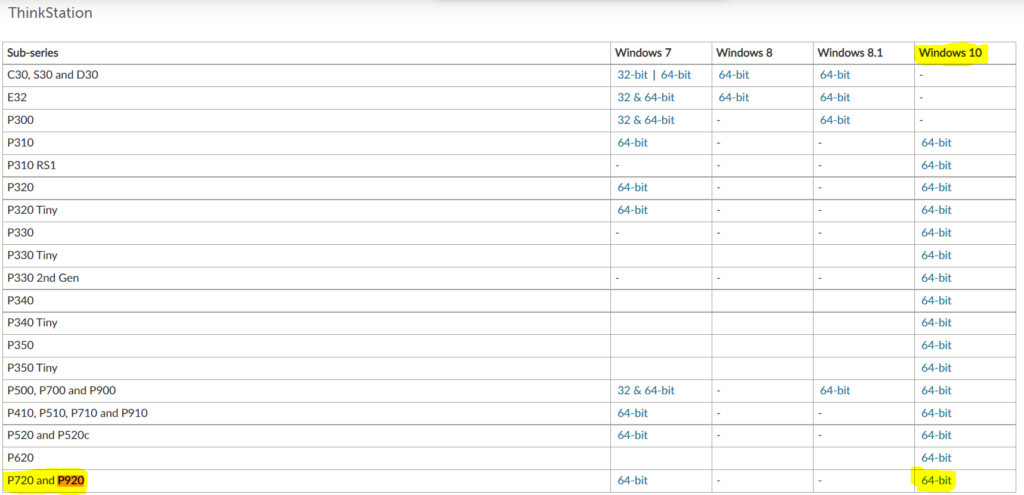Open Windows 10 64-bit link for P320 Tiny
This screenshot has width=1024, height=495.
coord(936,210)
